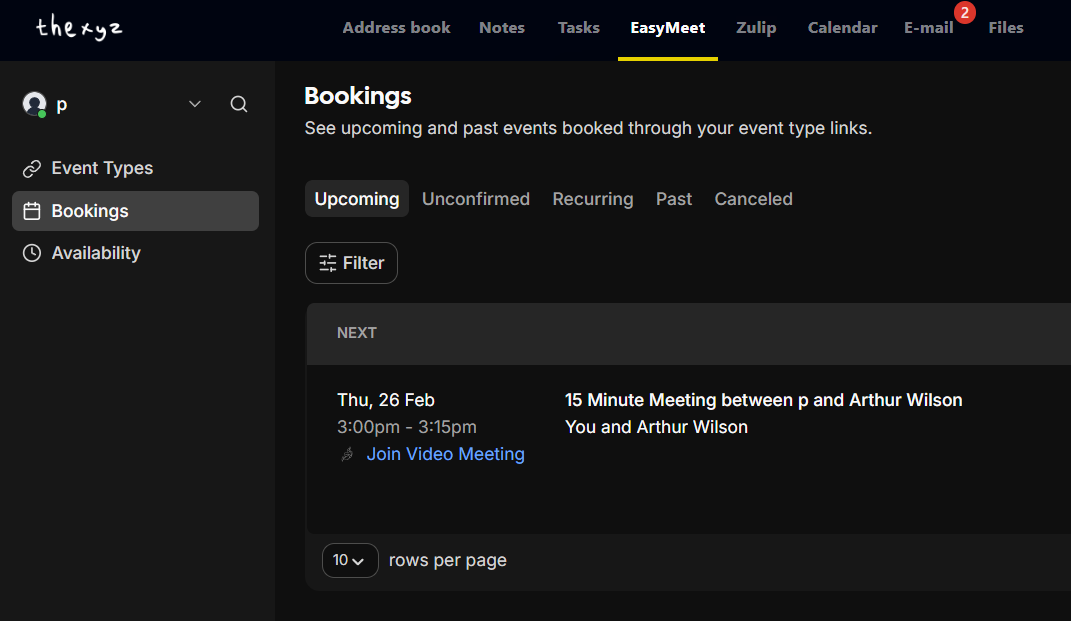Open Zulip from the top menu

click(756, 27)
